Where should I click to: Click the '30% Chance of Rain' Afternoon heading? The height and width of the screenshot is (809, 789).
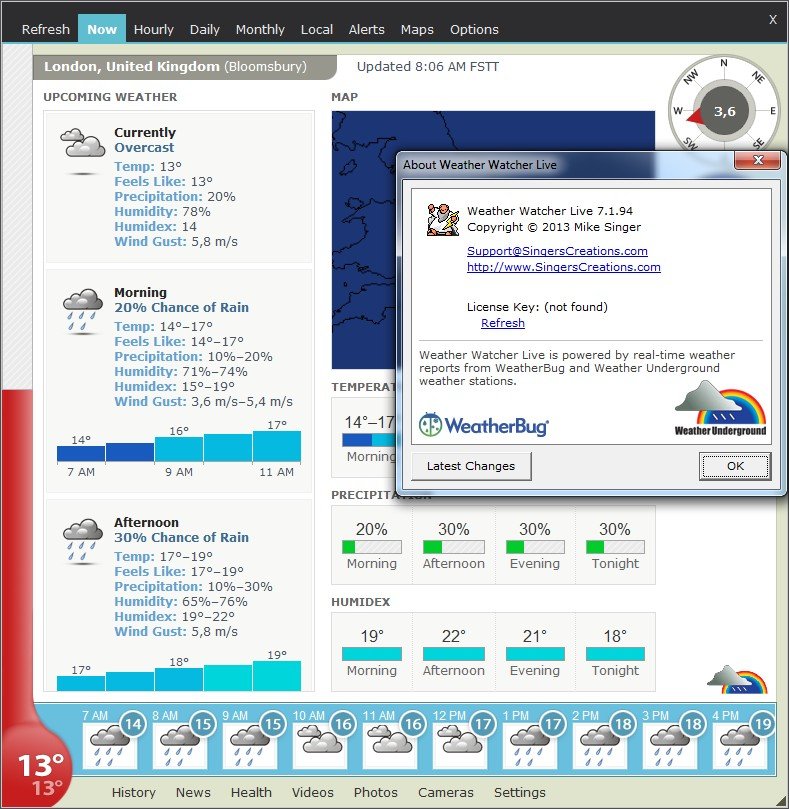point(182,538)
